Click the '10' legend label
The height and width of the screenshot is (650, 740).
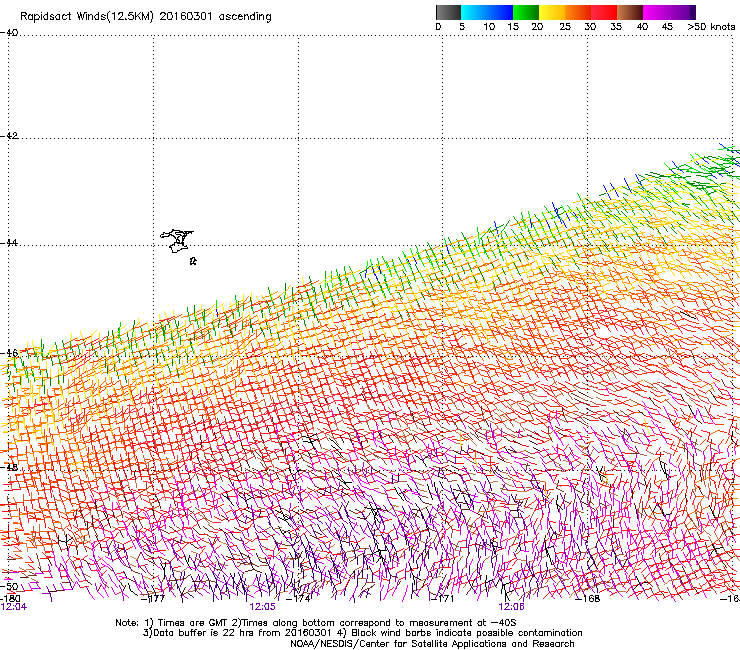tap(489, 27)
